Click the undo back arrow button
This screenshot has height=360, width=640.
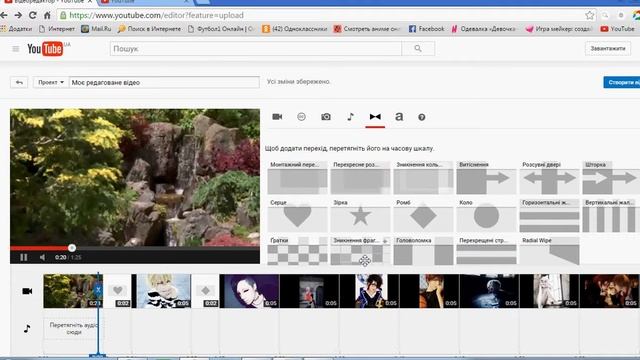point(19,82)
